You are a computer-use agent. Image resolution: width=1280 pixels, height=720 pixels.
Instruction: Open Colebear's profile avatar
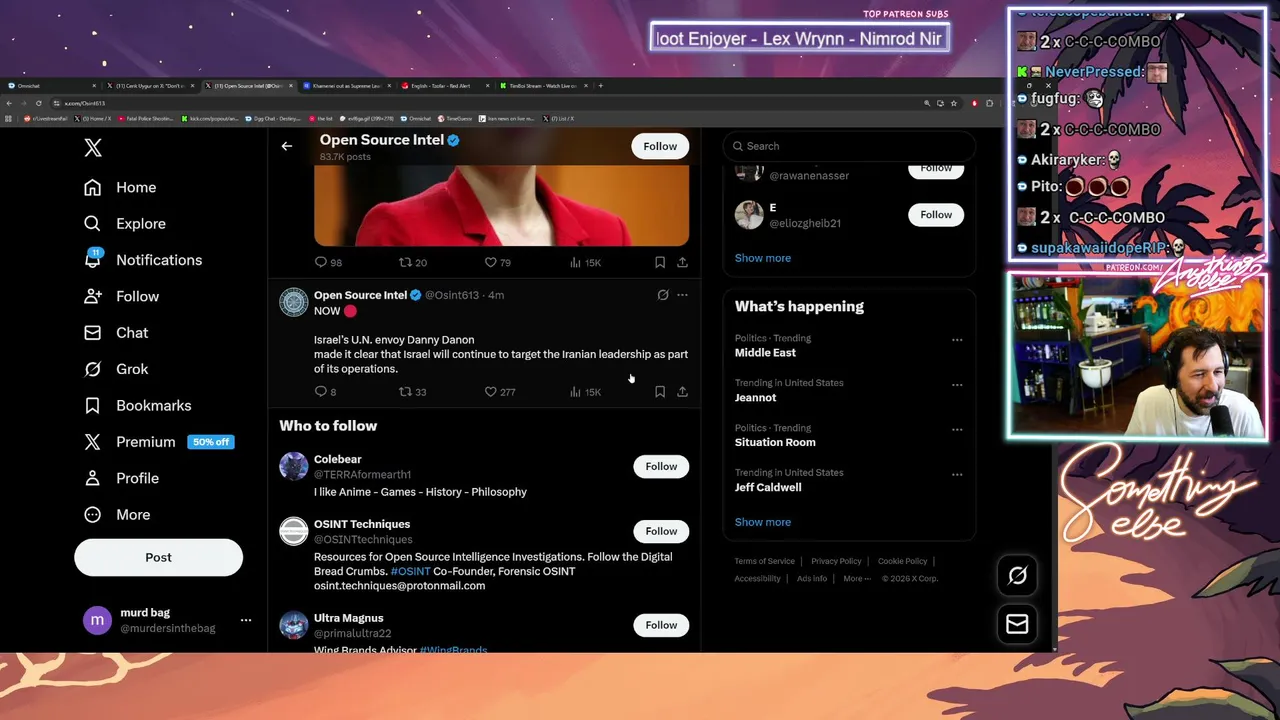coord(293,466)
